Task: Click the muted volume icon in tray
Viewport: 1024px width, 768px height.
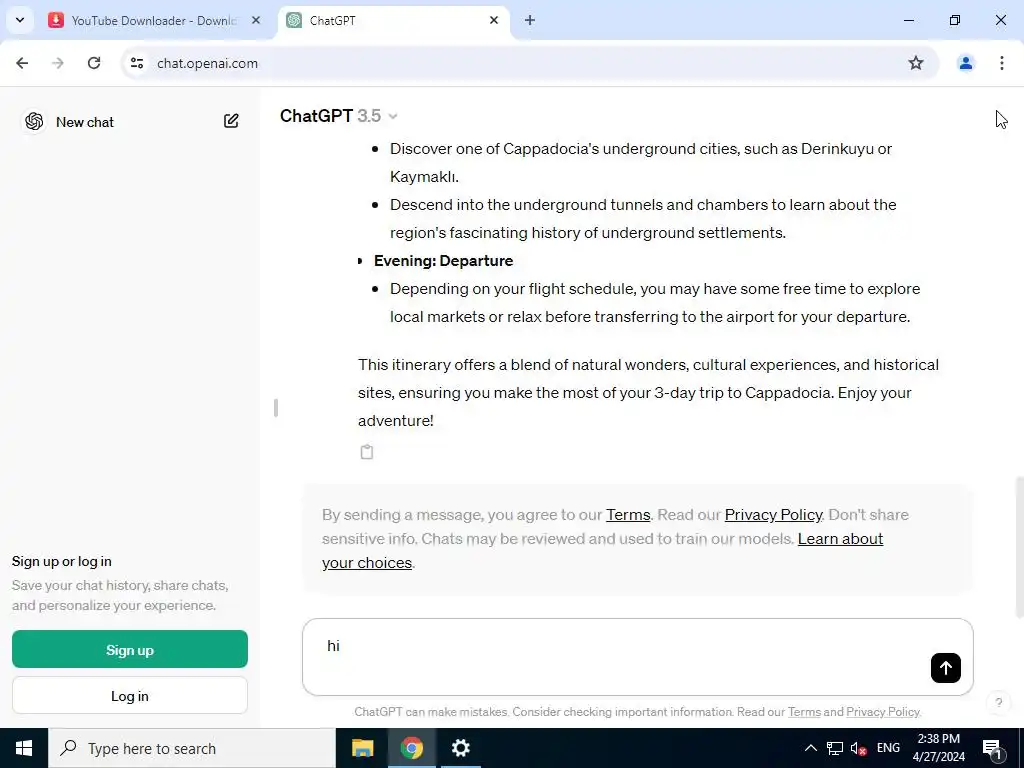Action: (859, 748)
